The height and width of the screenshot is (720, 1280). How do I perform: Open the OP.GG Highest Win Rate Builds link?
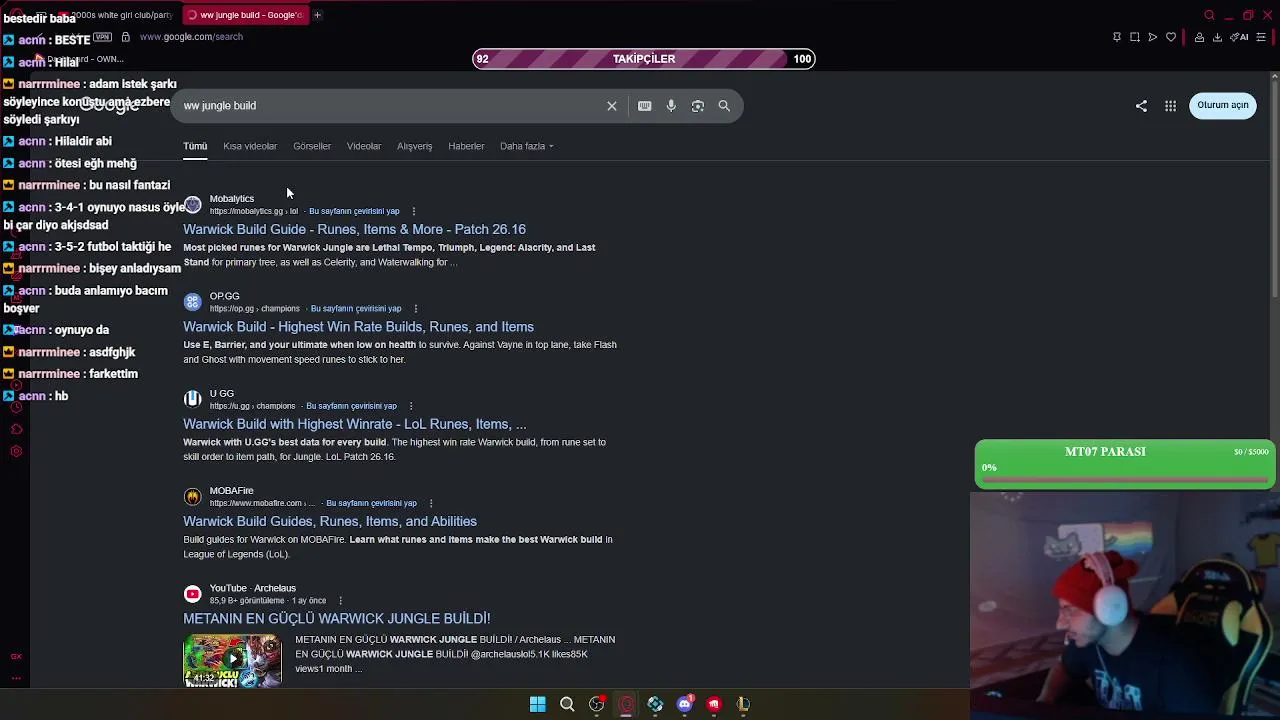point(358,327)
